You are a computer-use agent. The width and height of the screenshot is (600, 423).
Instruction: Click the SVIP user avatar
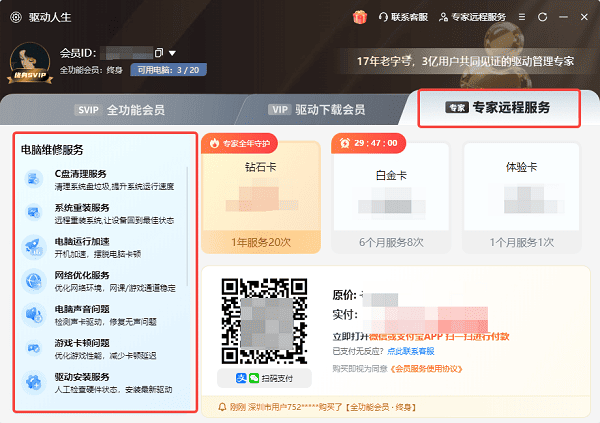[x=30, y=63]
